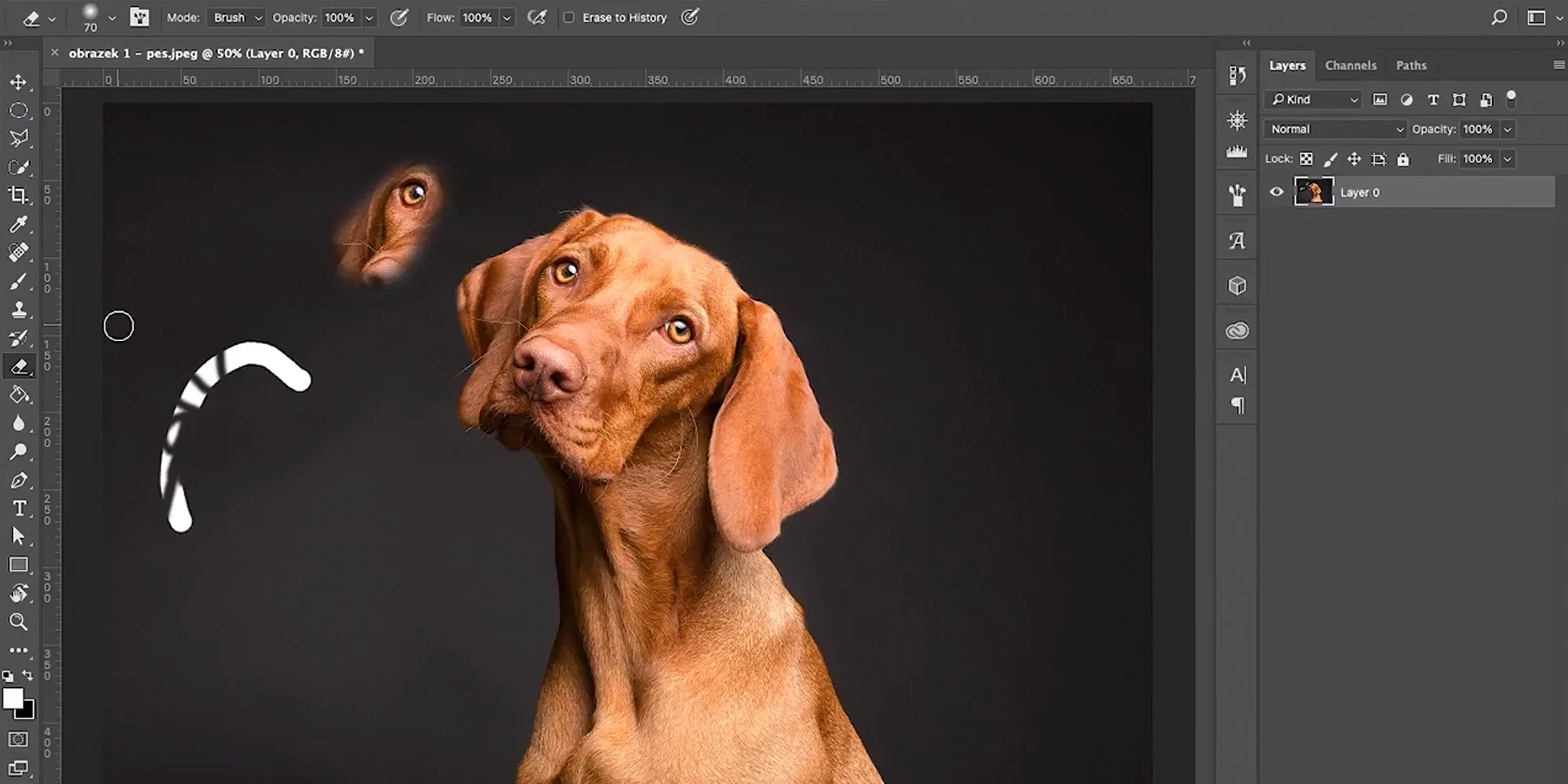Select the Blur tool
Viewport: 1568px width, 784px height.
coord(19,423)
